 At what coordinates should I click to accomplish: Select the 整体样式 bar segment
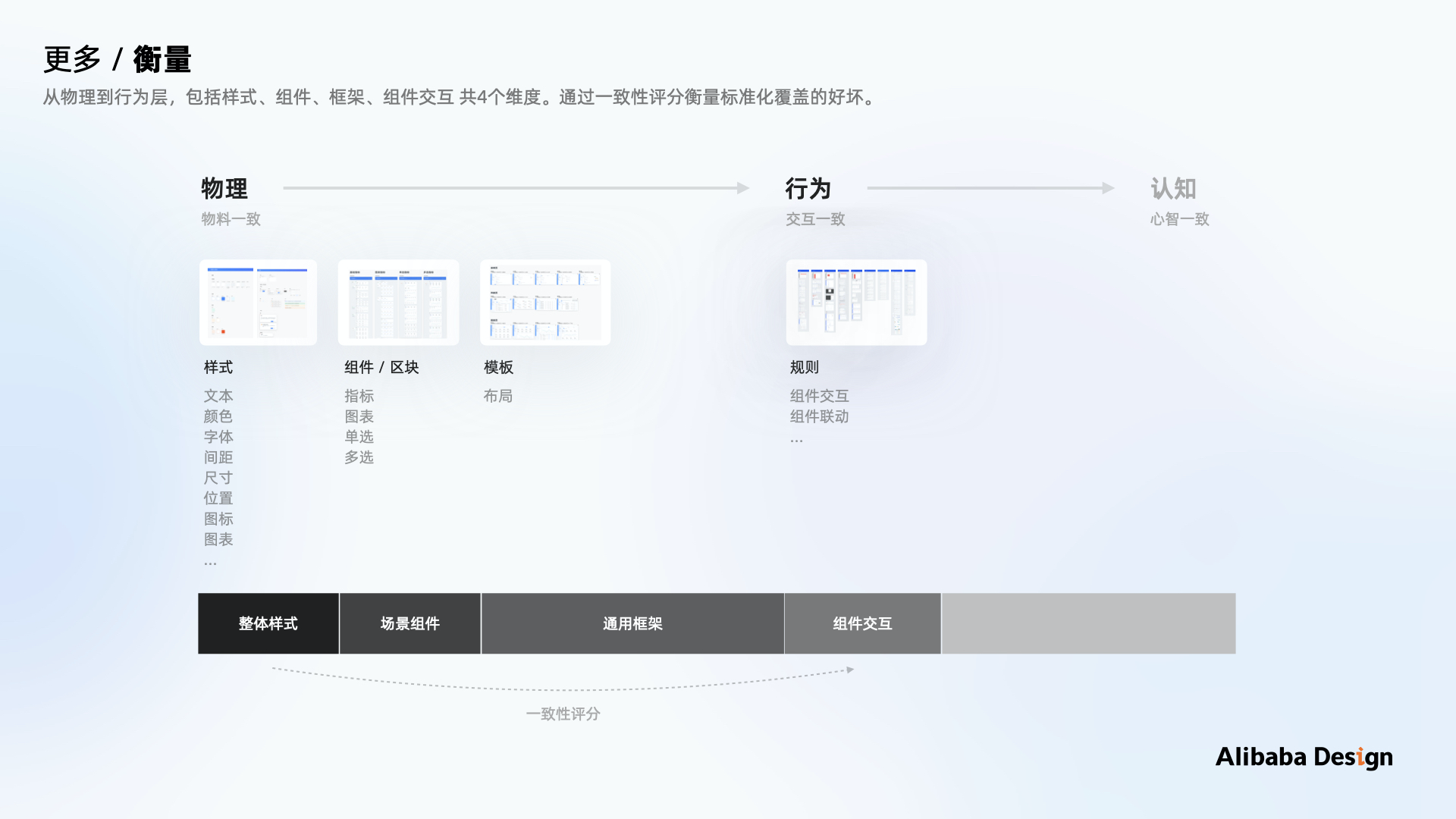[x=268, y=623]
